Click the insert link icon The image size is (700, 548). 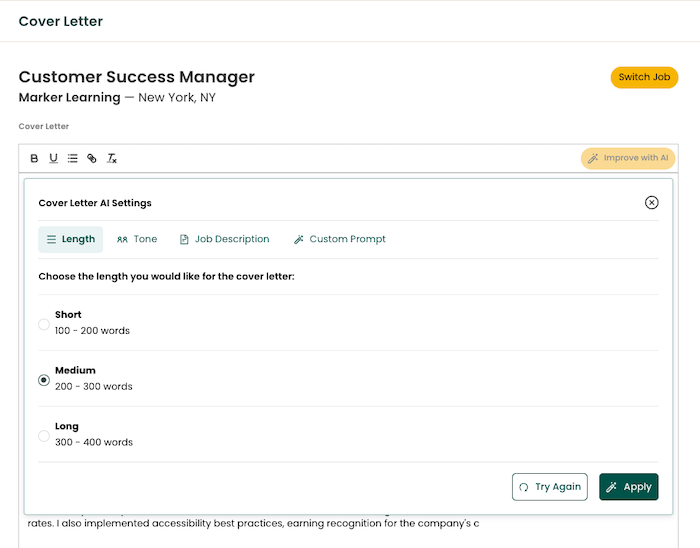(x=92, y=158)
